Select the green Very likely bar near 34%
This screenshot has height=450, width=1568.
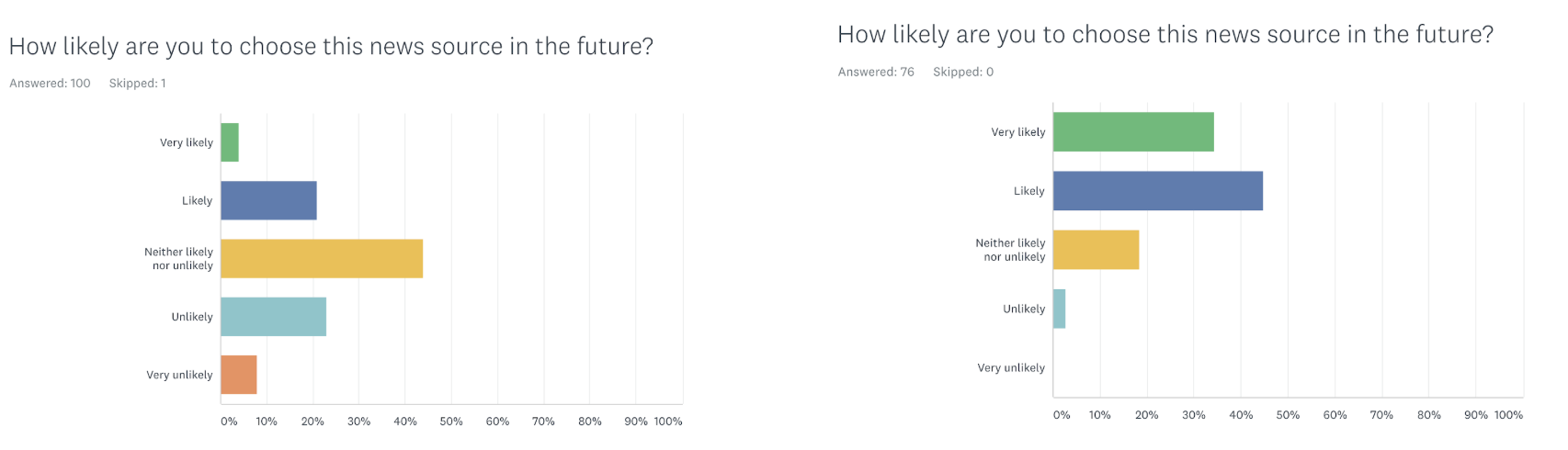point(1133,132)
